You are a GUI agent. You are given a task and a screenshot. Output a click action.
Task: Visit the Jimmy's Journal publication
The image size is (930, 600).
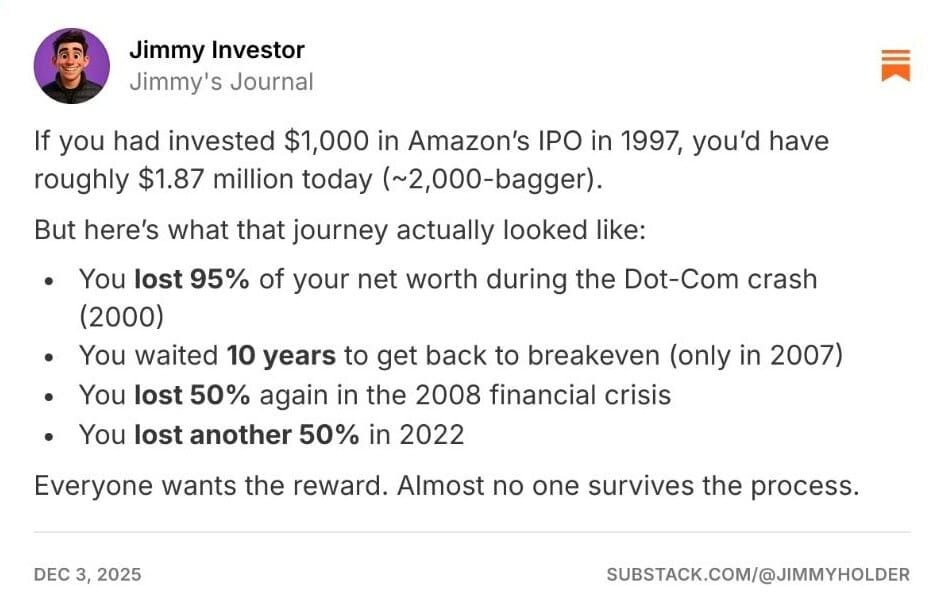[221, 82]
